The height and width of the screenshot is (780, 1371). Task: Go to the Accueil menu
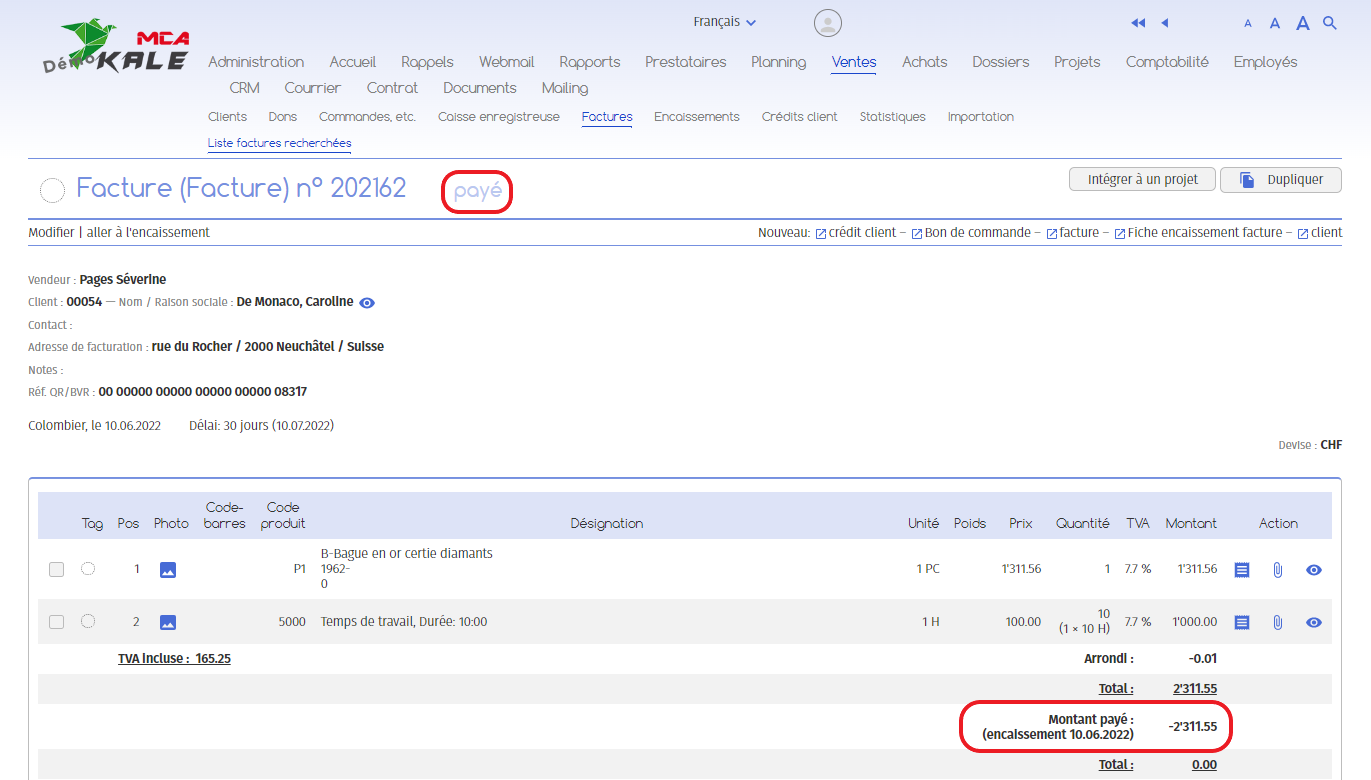[353, 62]
